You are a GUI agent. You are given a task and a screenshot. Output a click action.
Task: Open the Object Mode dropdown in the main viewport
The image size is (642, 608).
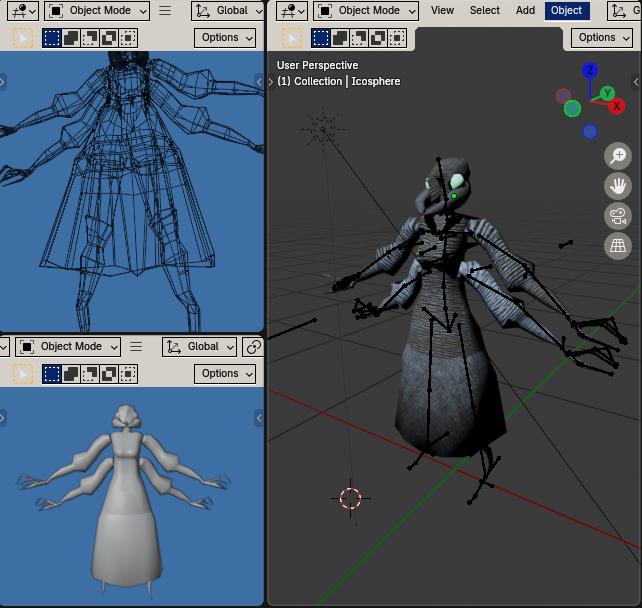pyautogui.click(x=366, y=11)
